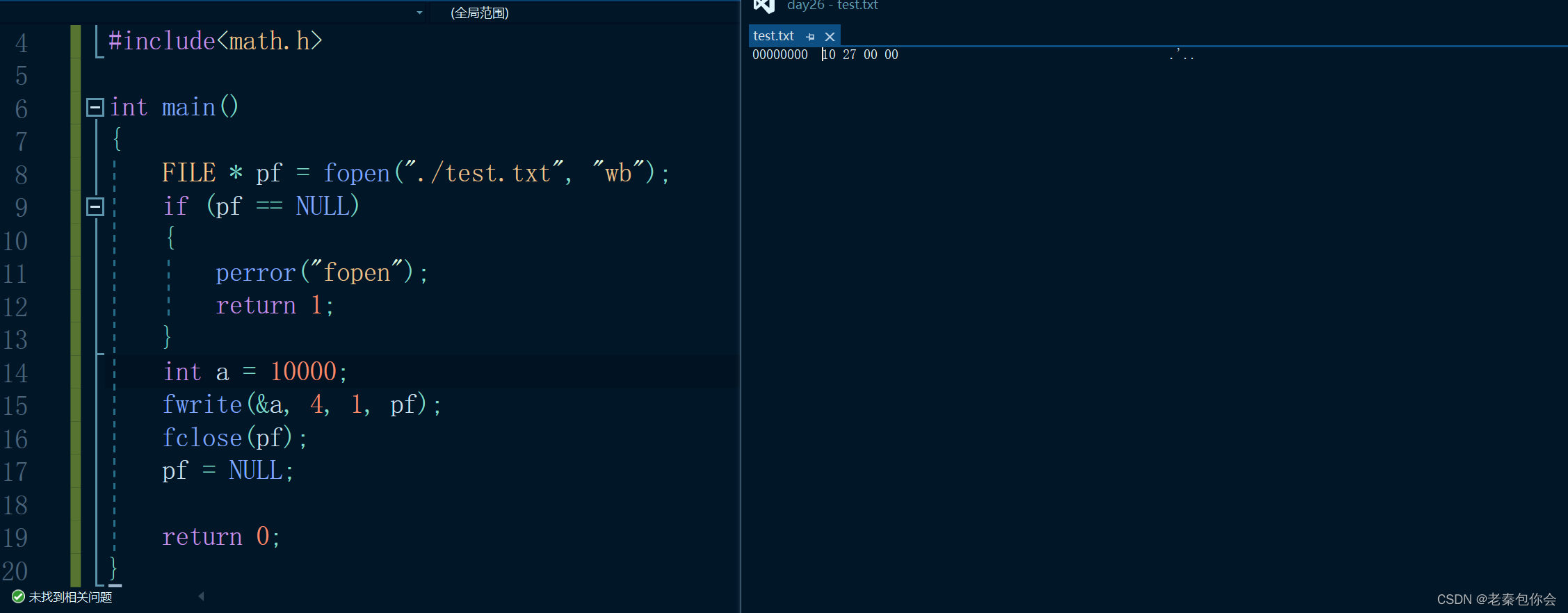This screenshot has width=1568, height=613.
Task: Open the dropdown arrow left of scope box
Action: coord(419,13)
